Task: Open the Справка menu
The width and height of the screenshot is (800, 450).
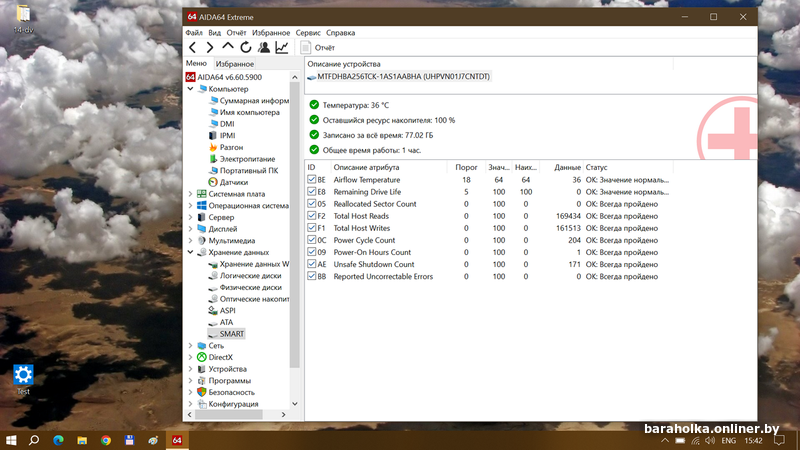Action: click(x=340, y=33)
